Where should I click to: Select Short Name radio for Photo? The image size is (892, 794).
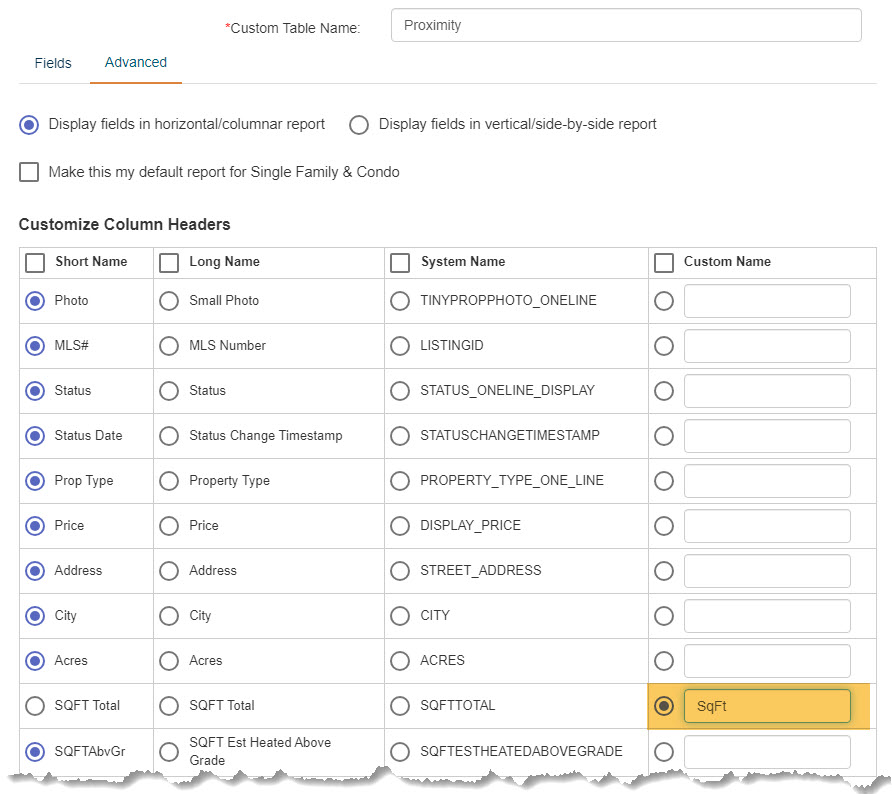click(35, 301)
